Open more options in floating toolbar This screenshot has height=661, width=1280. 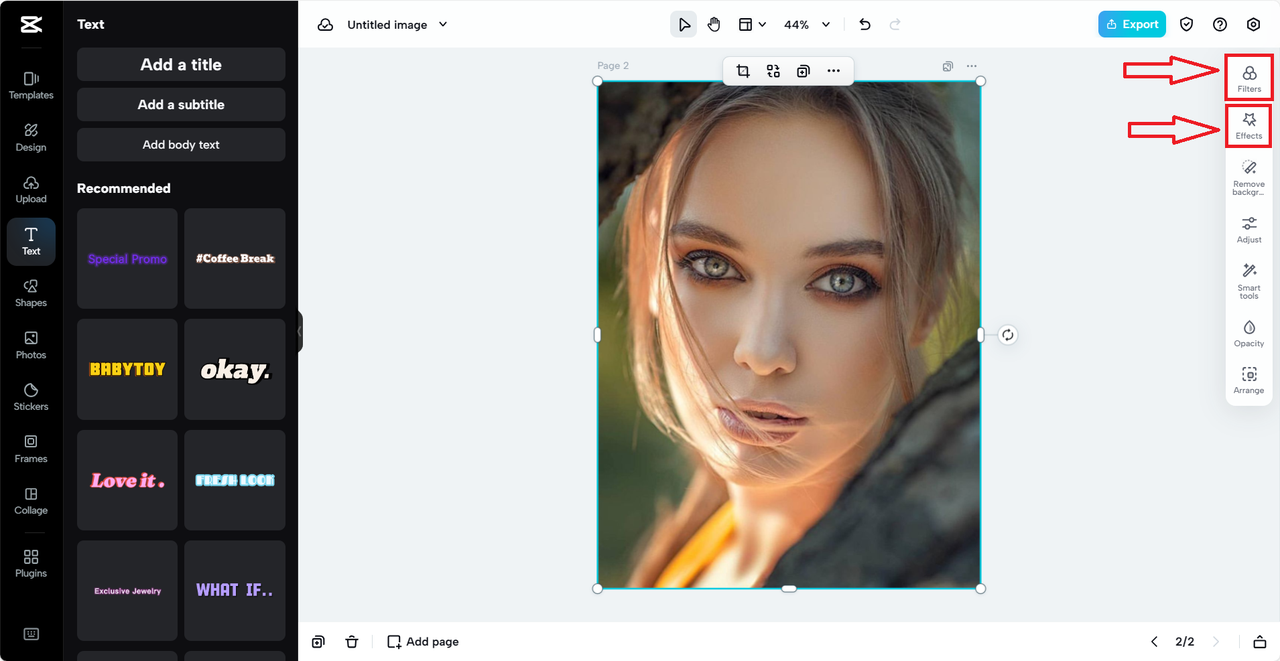click(x=833, y=71)
